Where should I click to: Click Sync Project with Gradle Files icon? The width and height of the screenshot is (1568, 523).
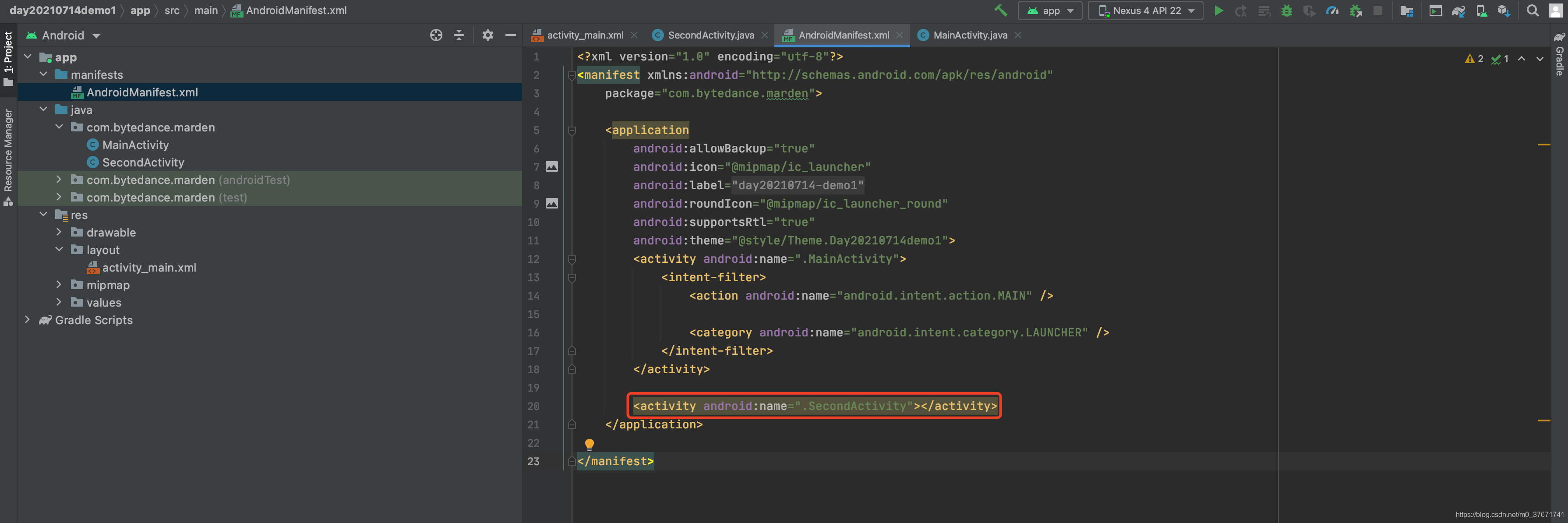pos(1458,11)
